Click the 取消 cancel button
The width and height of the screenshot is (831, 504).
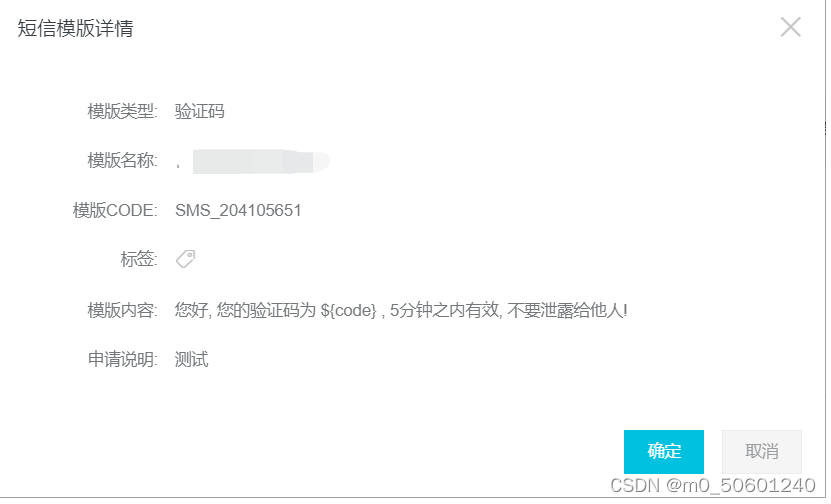pos(762,452)
